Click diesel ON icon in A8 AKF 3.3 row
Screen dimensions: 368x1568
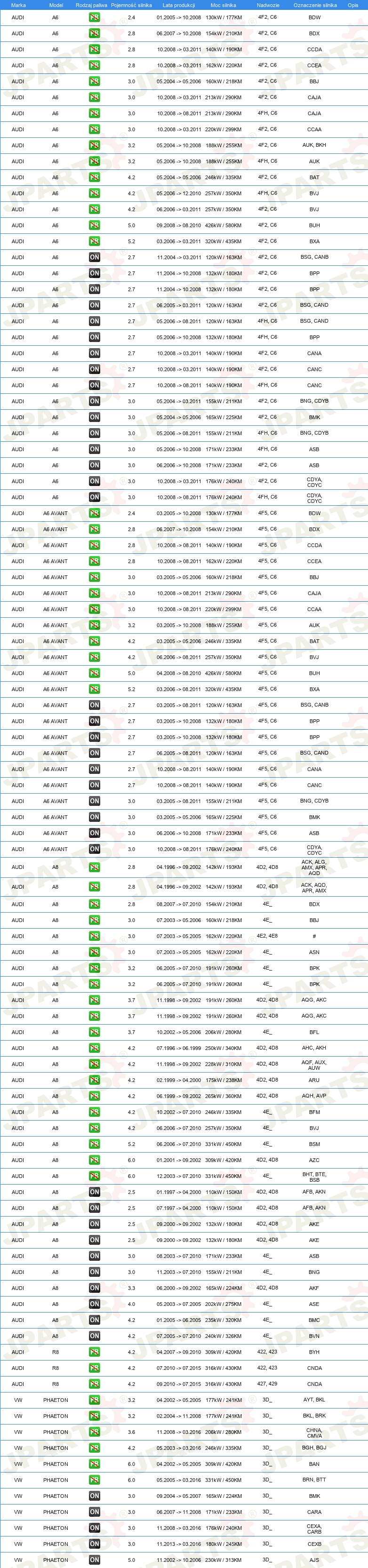point(95,1288)
